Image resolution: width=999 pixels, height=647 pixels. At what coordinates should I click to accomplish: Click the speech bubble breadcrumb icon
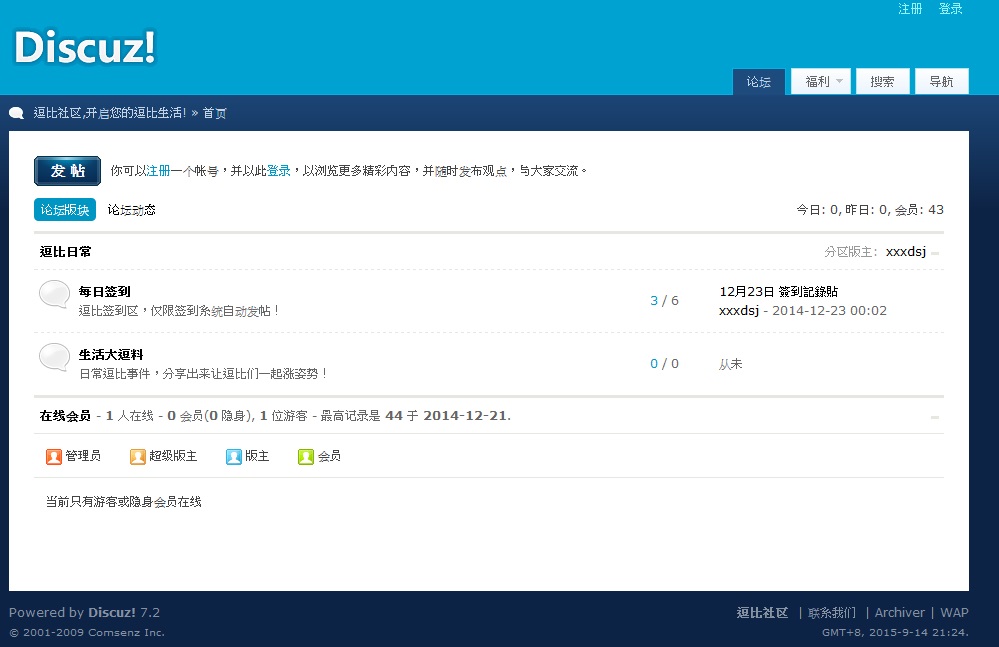(16, 113)
